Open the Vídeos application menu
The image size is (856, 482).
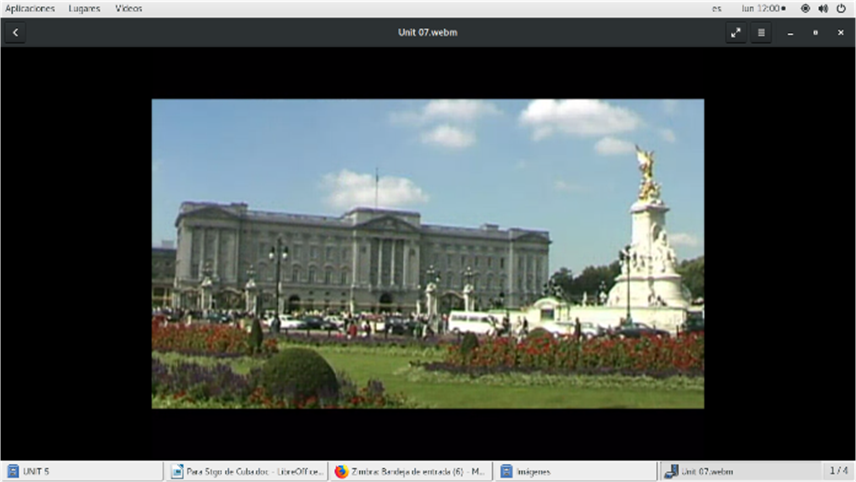point(128,8)
